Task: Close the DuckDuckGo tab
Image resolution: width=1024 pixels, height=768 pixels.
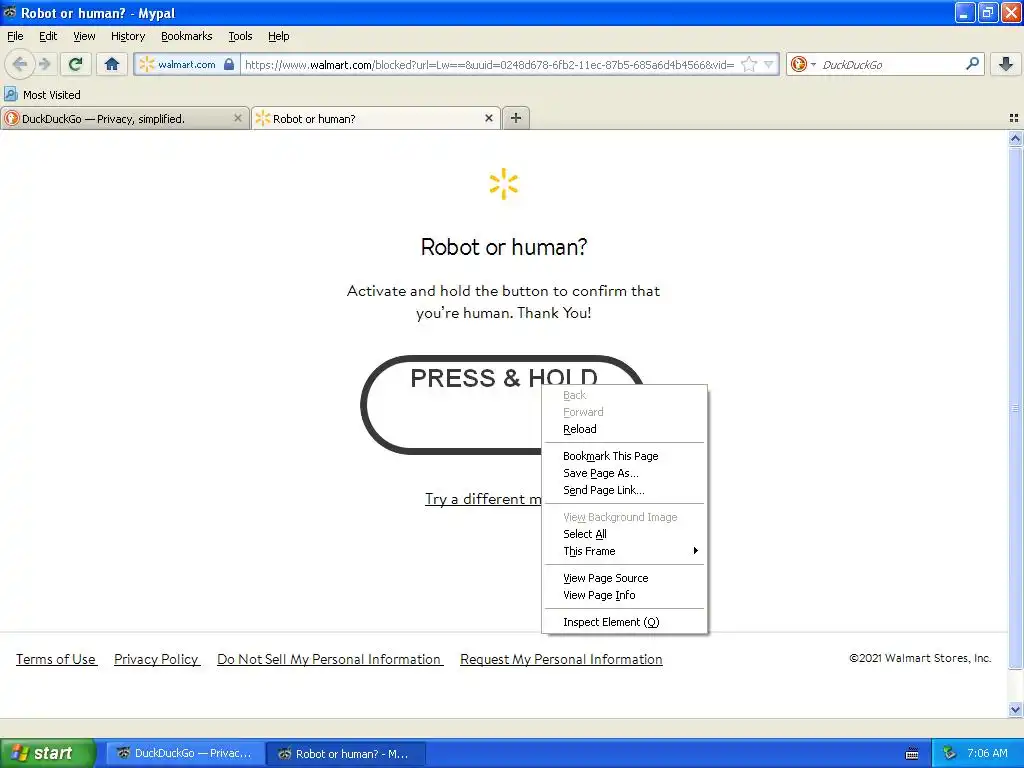Action: pos(238,118)
